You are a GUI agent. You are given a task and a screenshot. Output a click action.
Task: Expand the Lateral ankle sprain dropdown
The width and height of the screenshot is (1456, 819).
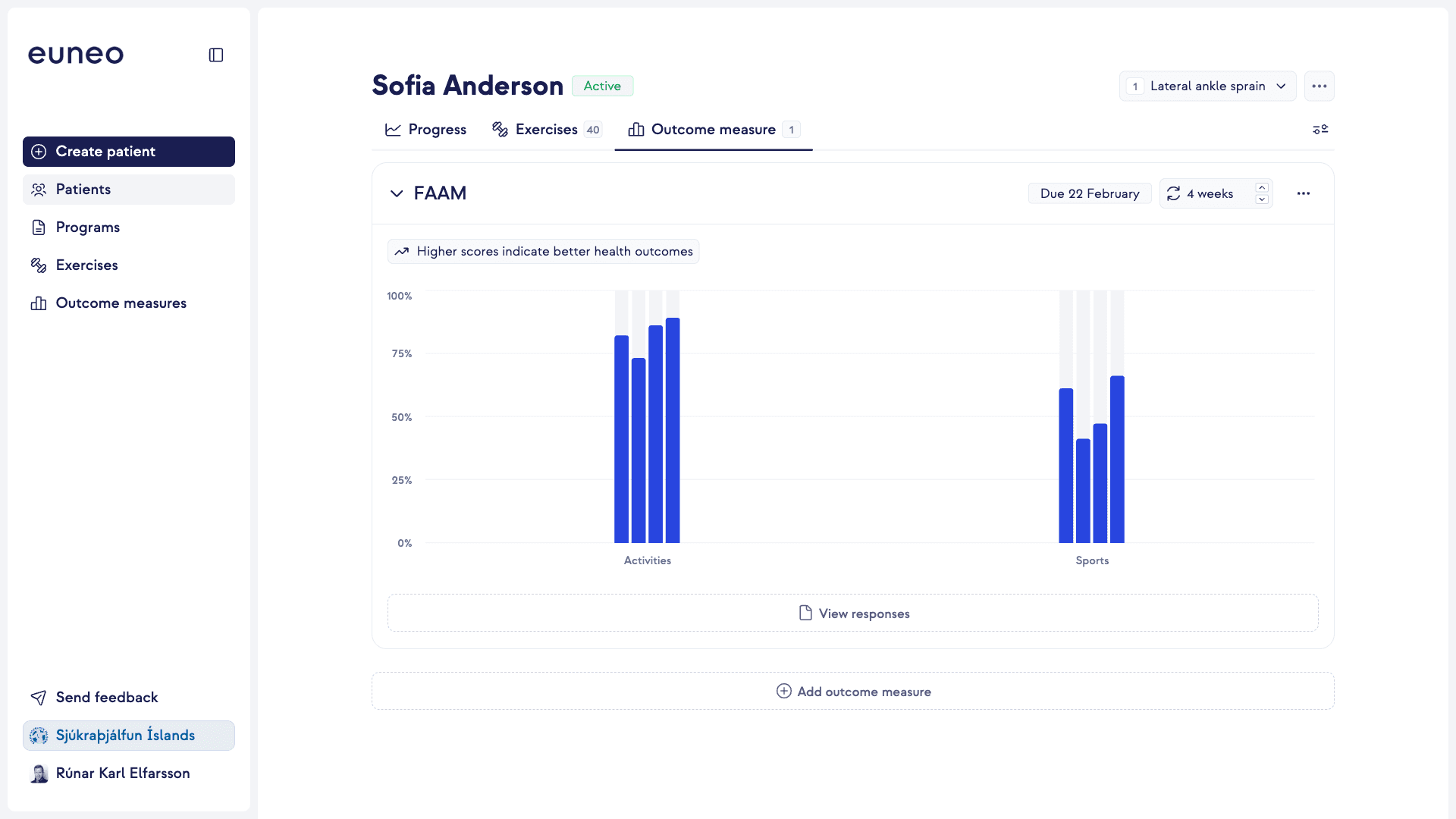1282,86
